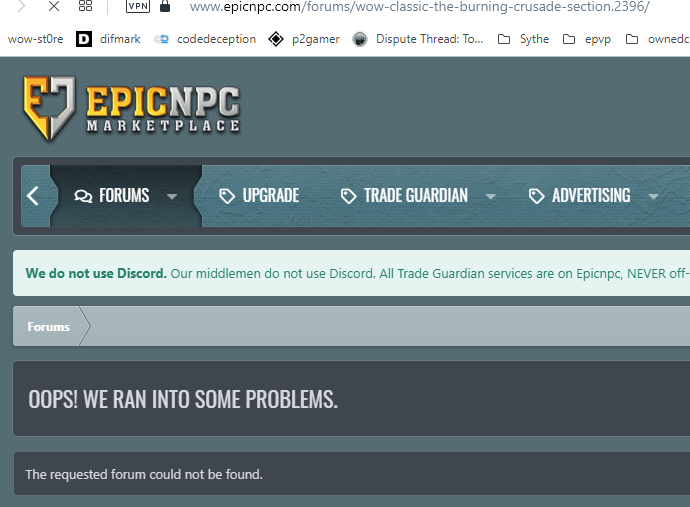Click the VPN badge in address bar
690x507 pixels.
(x=138, y=6)
